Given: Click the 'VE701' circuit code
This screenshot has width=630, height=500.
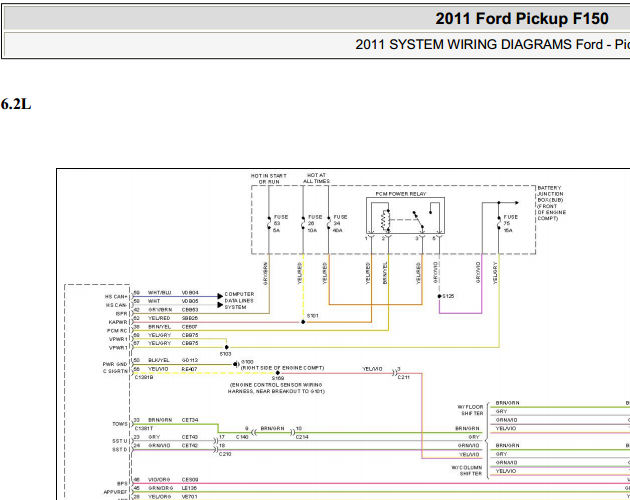Looking at the screenshot, I should tap(189, 497).
